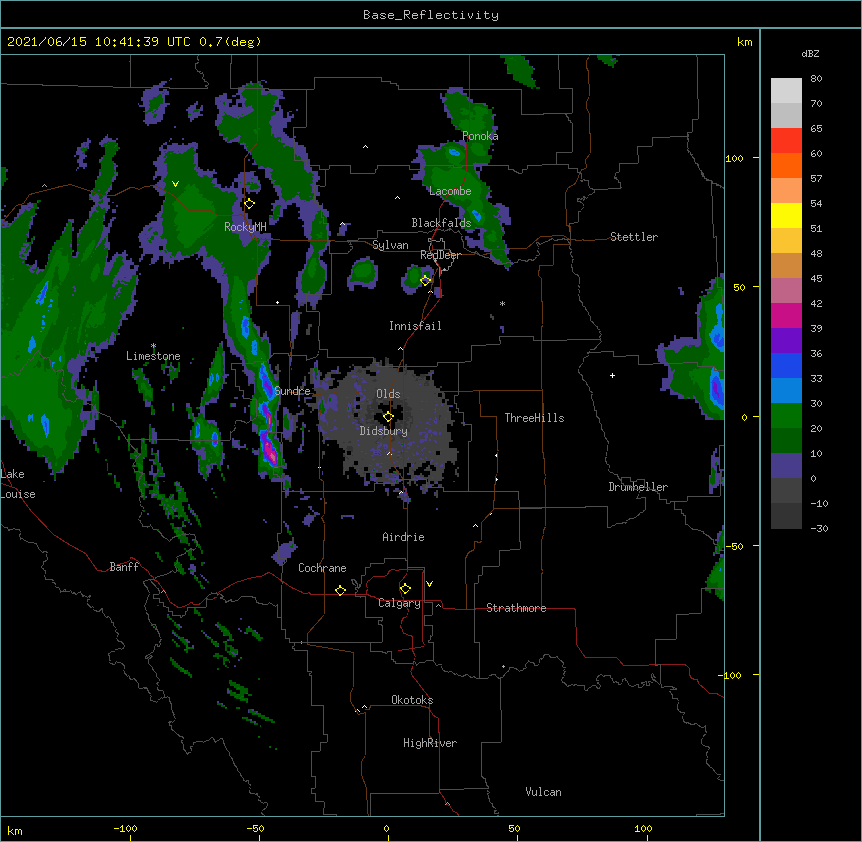Click the RockyMH town label
This screenshot has width=862, height=842.
(x=245, y=227)
